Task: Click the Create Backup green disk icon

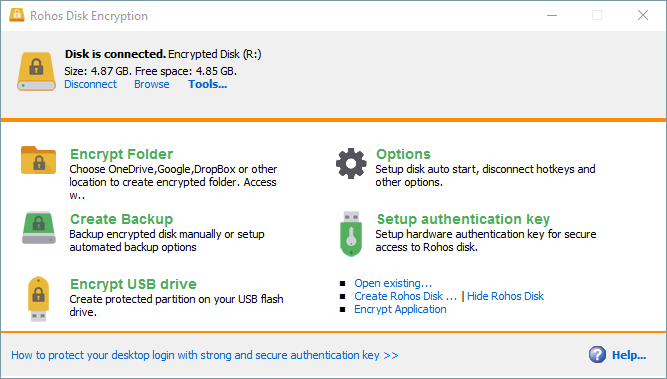Action: tap(39, 228)
